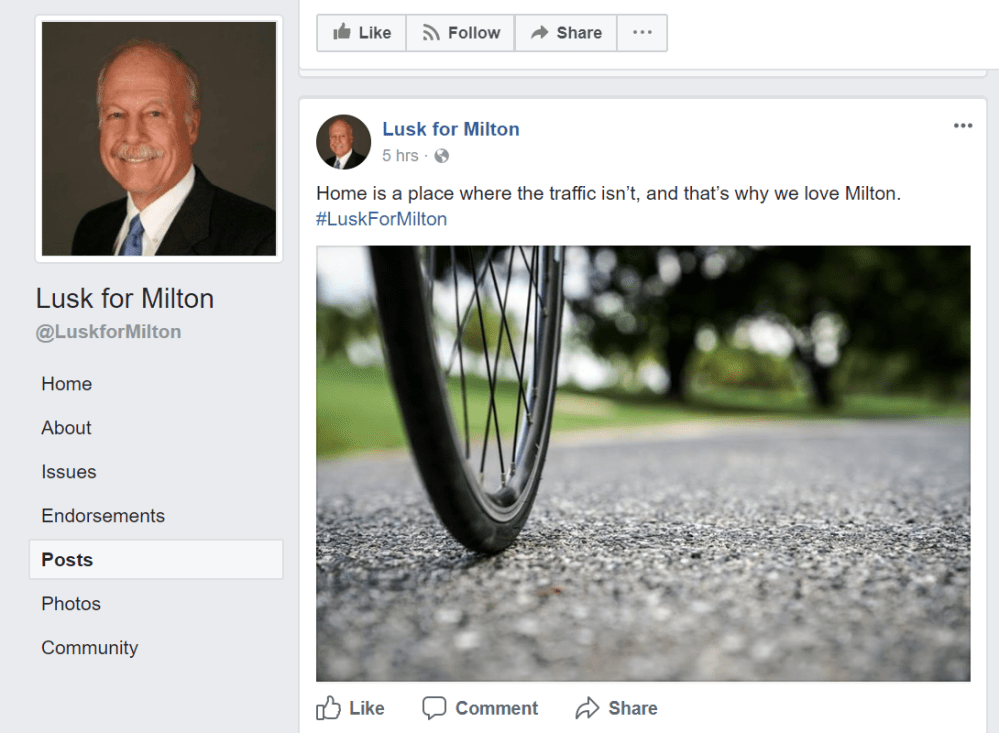Click the #LuskForMilton hashtag link
Image resolution: width=999 pixels, height=733 pixels.
coord(381,219)
